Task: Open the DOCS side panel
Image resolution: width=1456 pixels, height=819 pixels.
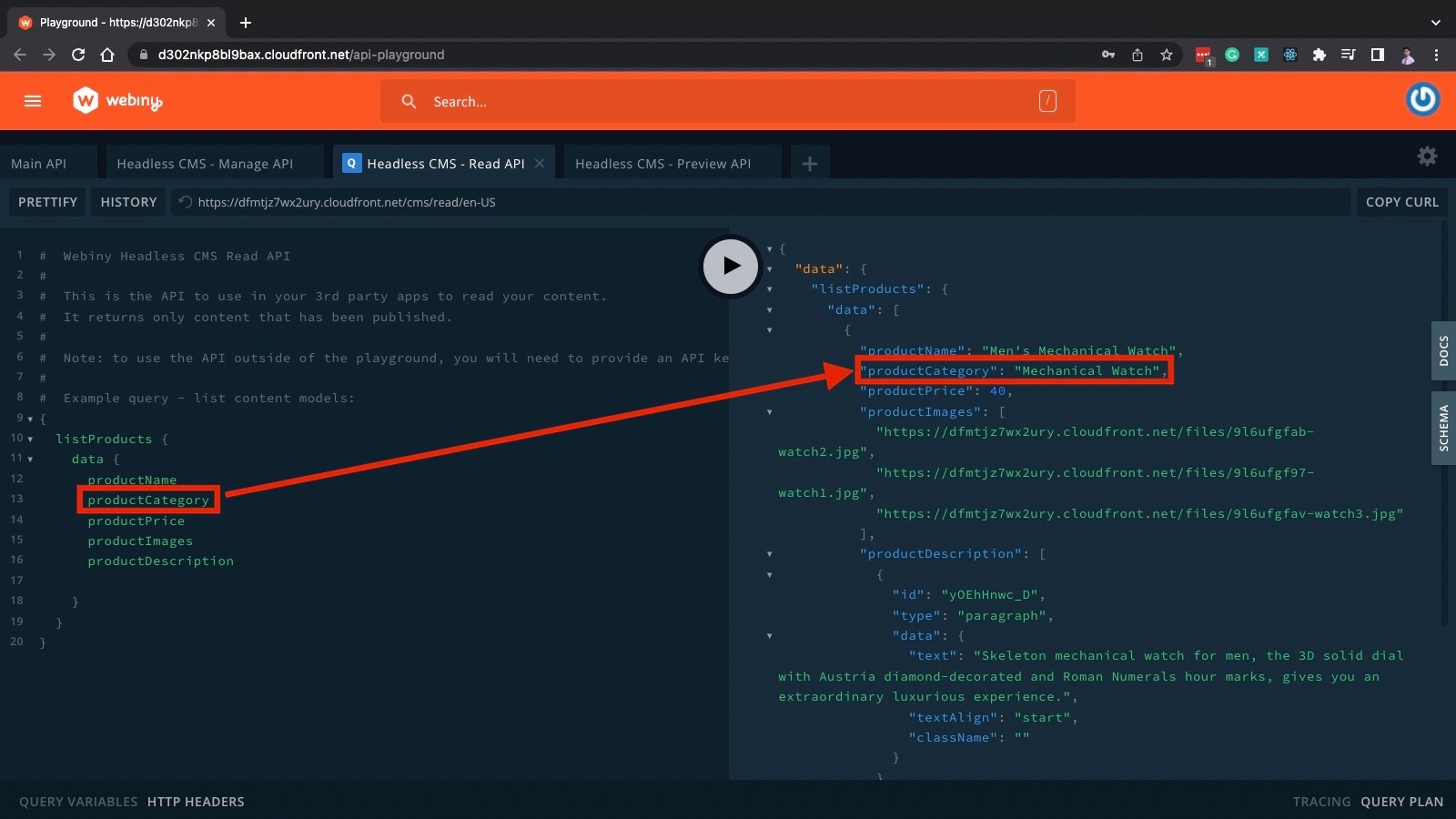Action: point(1443,351)
